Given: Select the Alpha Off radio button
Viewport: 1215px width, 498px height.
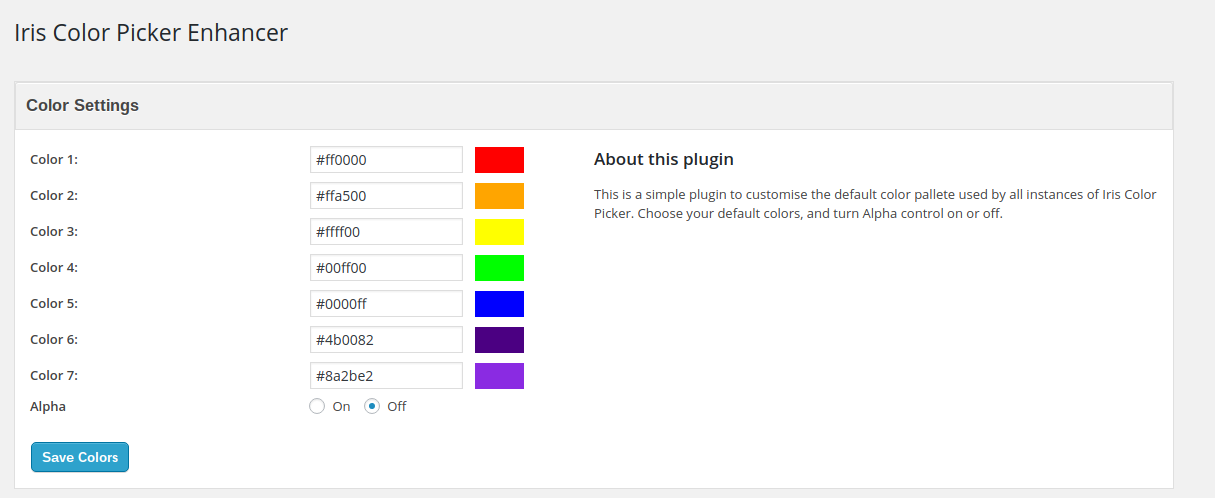Looking at the screenshot, I should click(x=372, y=406).
